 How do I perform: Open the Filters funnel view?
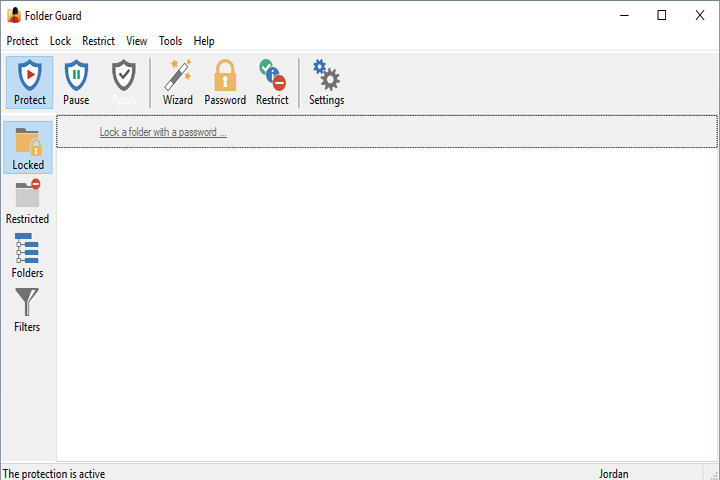tap(27, 310)
